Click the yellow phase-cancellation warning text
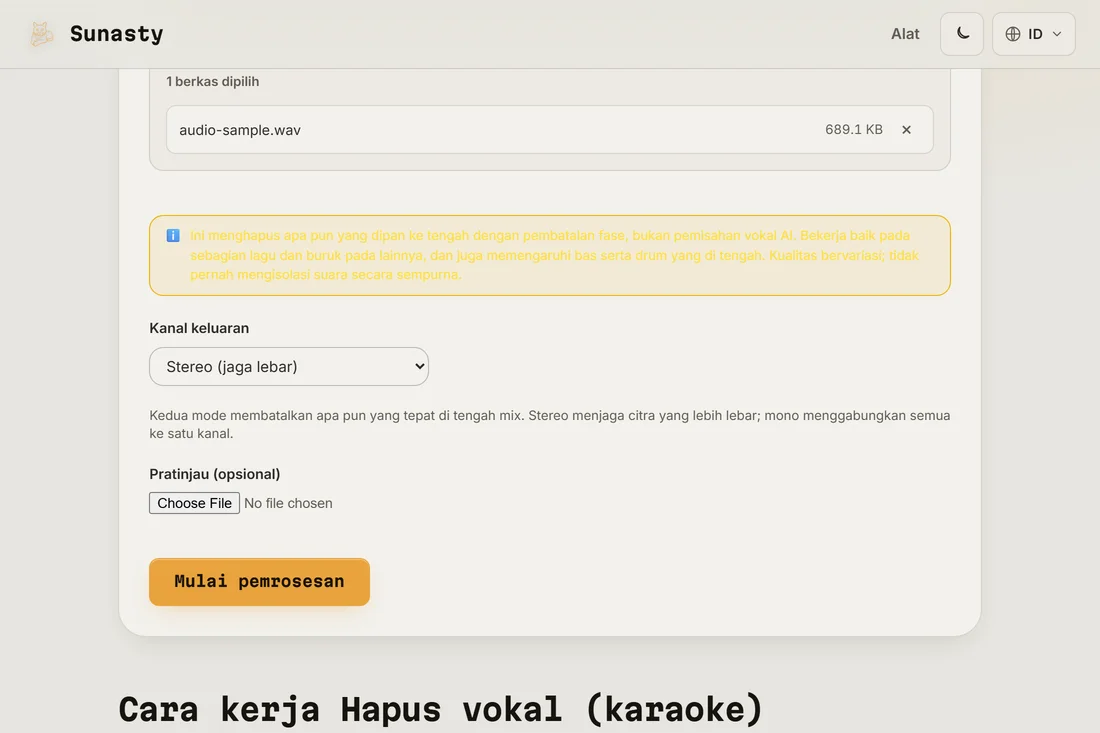The height and width of the screenshot is (733, 1100). [554, 255]
